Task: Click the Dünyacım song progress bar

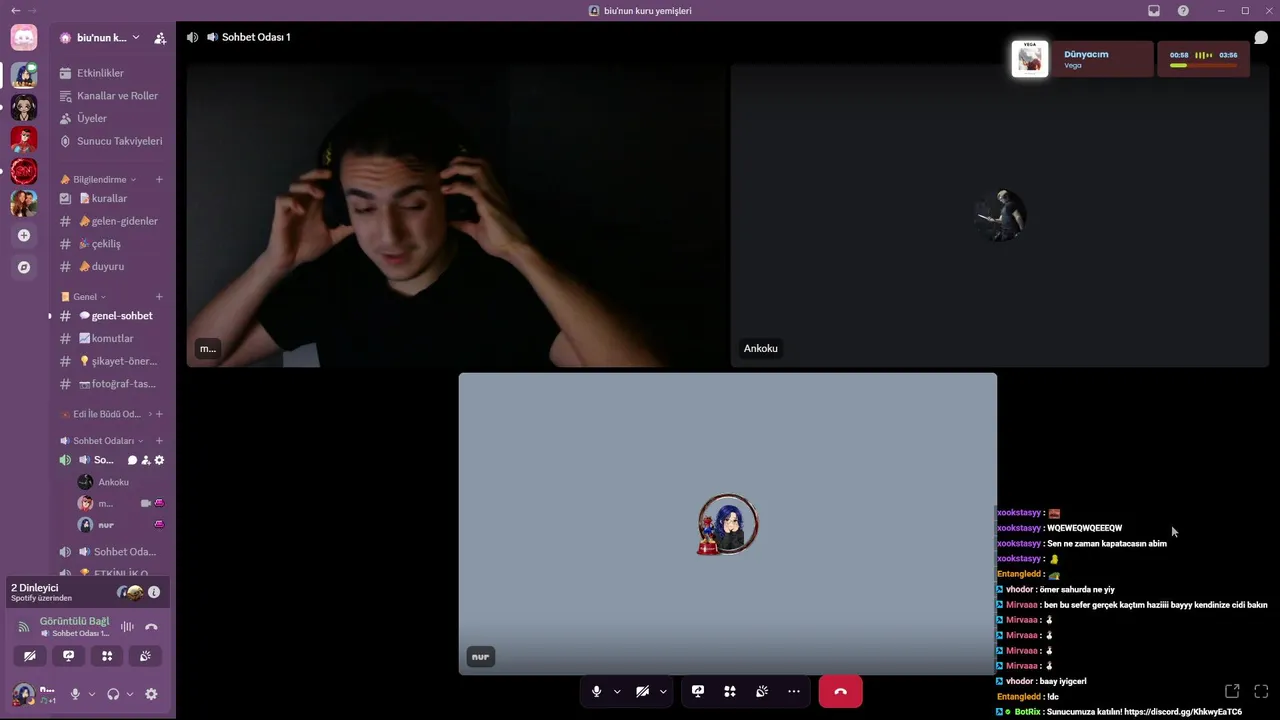Action: click(1203, 65)
